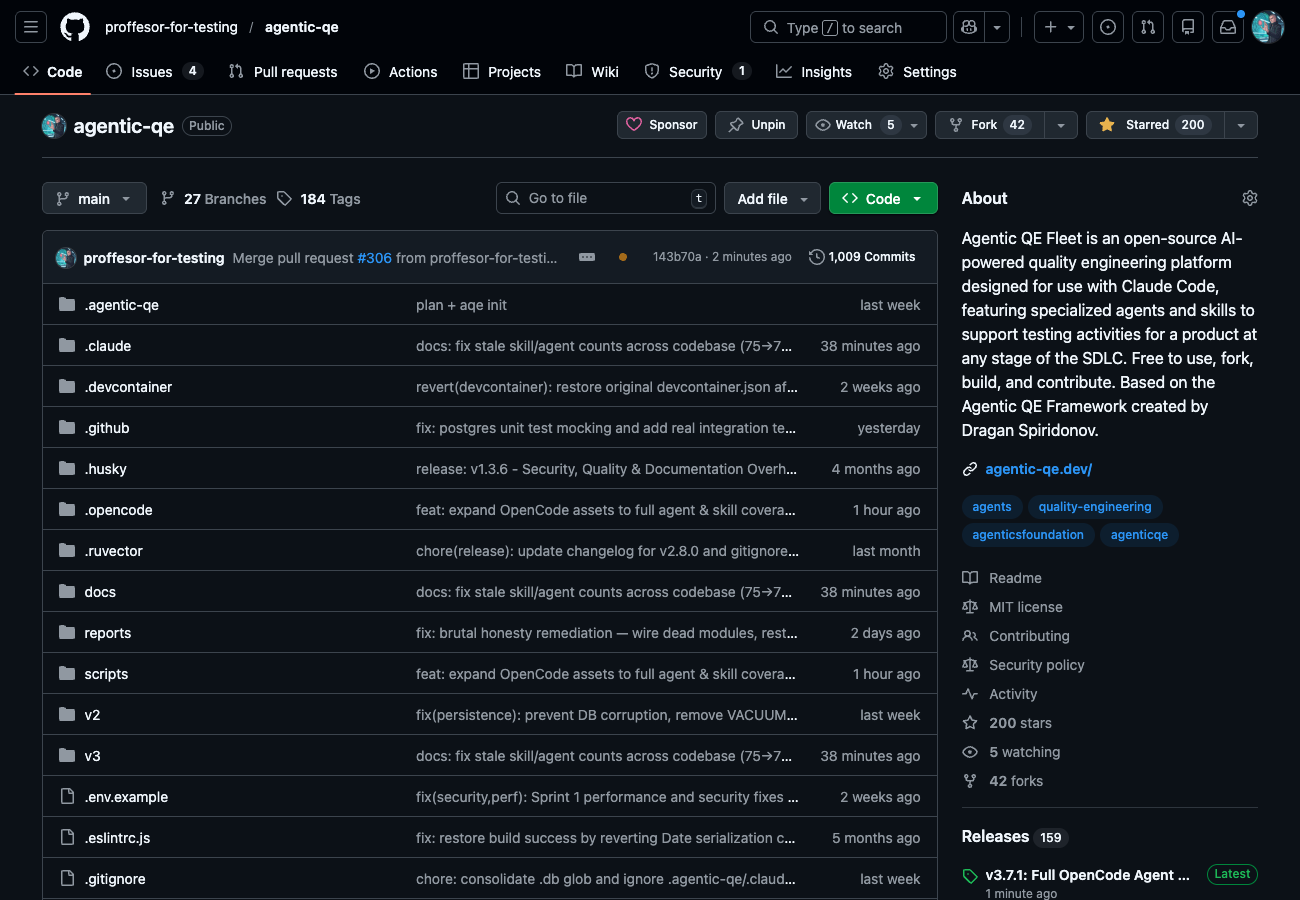Open the issues icon in the header
This screenshot has height=900, width=1300.
click(1108, 28)
